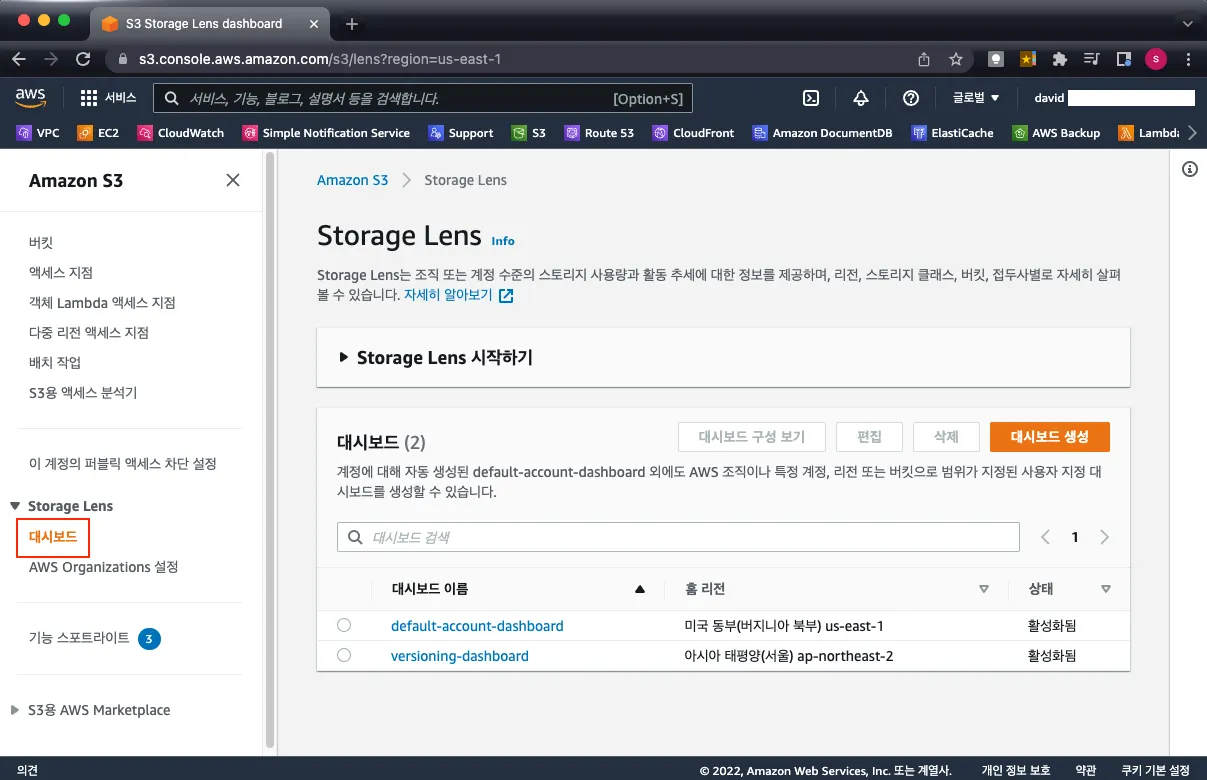Open the Chrome three-dot menu
The height and width of the screenshot is (780, 1207).
(1187, 59)
